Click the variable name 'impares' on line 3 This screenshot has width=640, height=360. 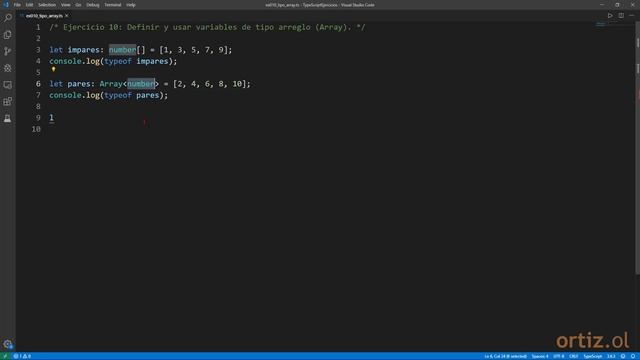click(x=83, y=50)
